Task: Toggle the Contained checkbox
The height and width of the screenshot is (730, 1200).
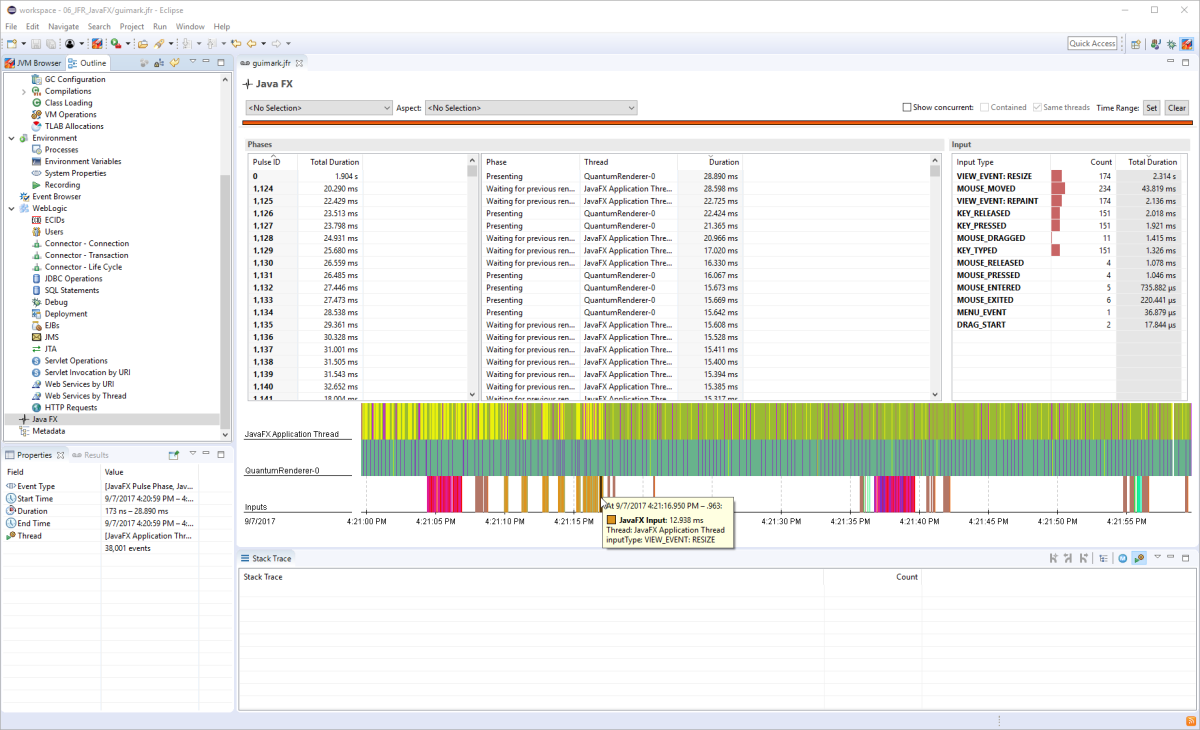Action: [985, 108]
